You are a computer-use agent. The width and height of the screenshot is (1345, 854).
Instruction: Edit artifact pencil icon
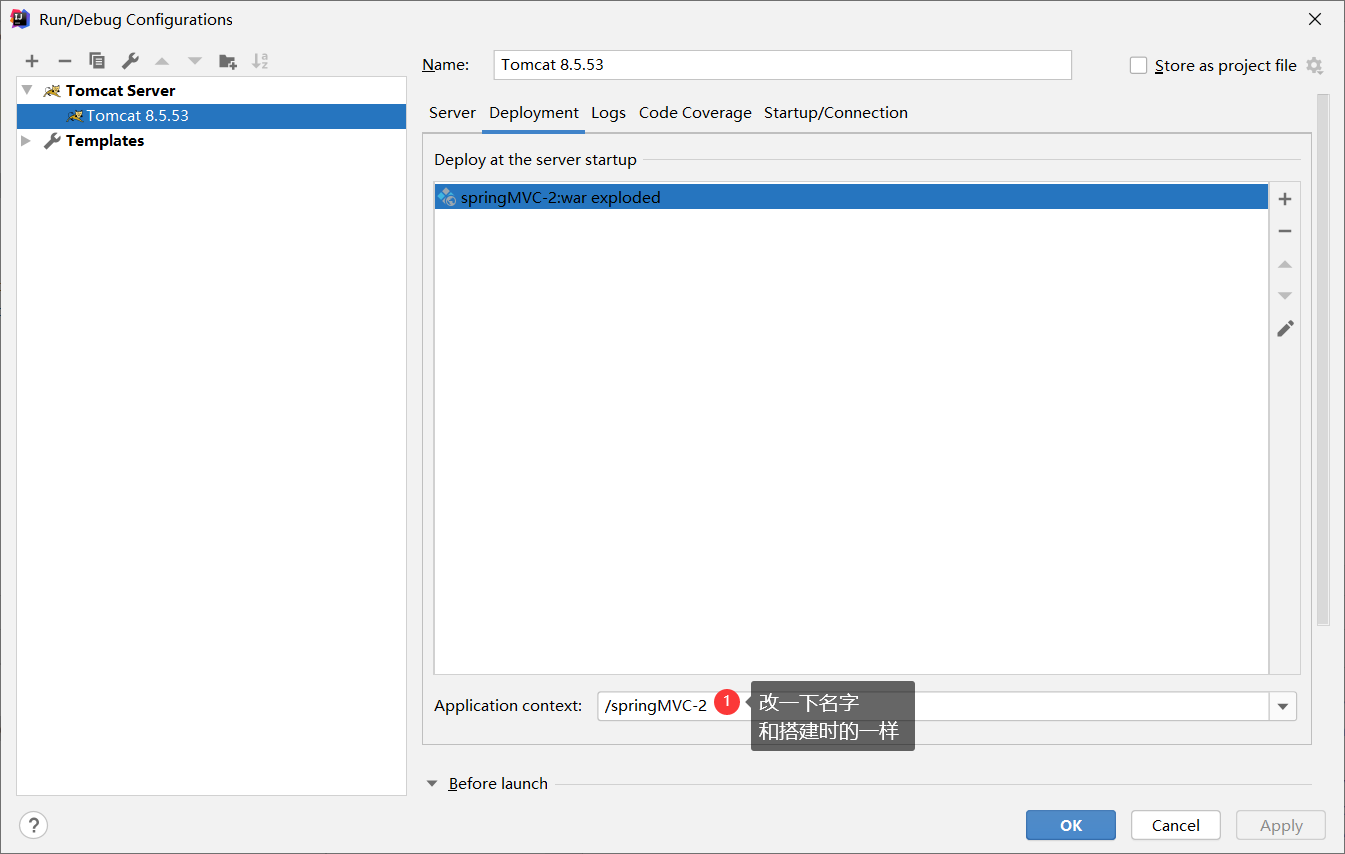[x=1285, y=328]
